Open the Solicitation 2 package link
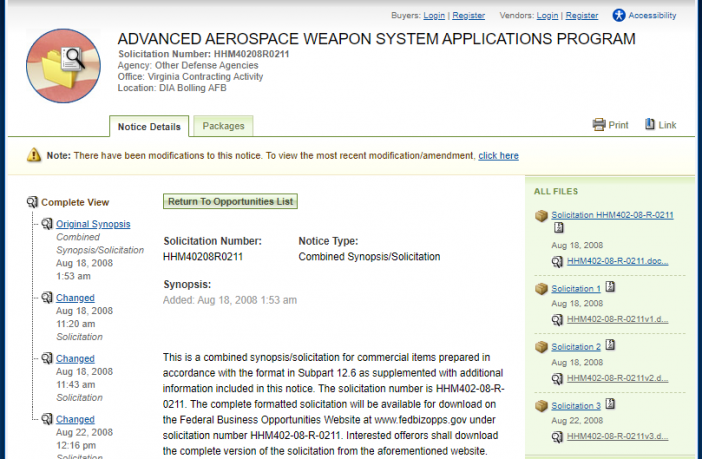The image size is (702, 459). pos(576,347)
